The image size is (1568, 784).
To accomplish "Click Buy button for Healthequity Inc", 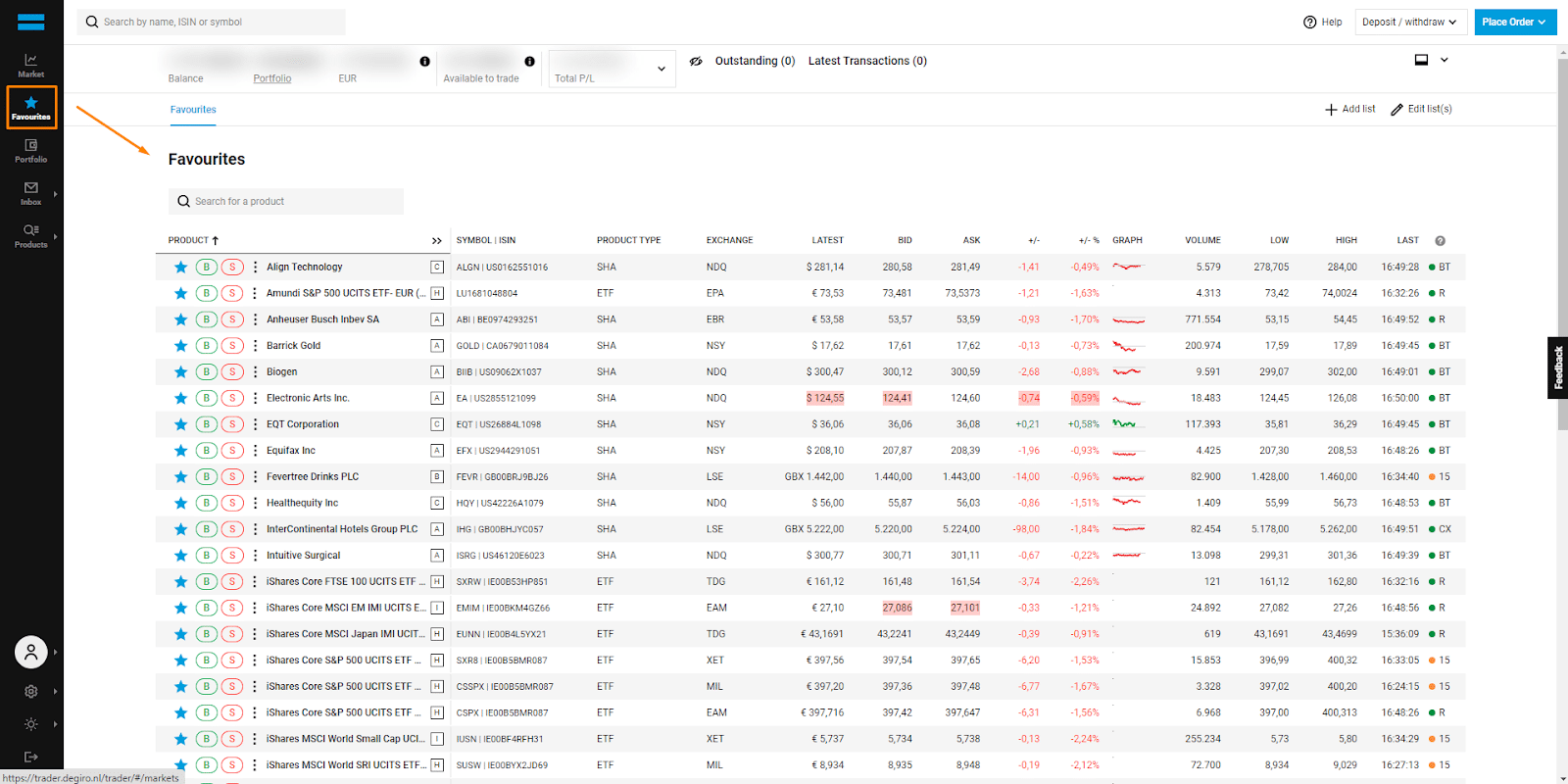I will [206, 503].
